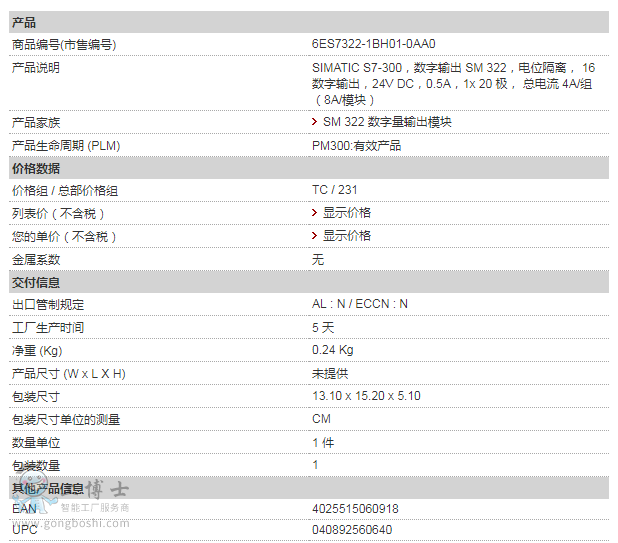Click the EAN number 4025515060918

(x=355, y=509)
